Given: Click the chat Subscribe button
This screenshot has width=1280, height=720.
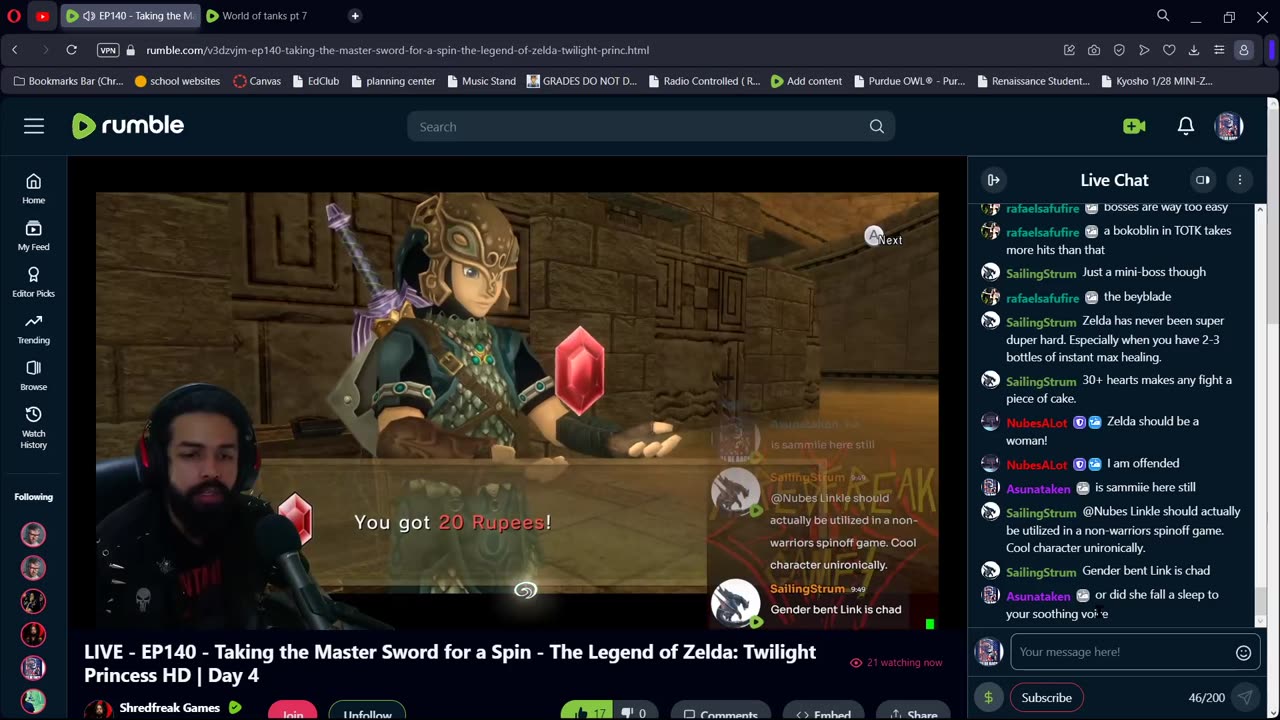Looking at the screenshot, I should (1046, 698).
